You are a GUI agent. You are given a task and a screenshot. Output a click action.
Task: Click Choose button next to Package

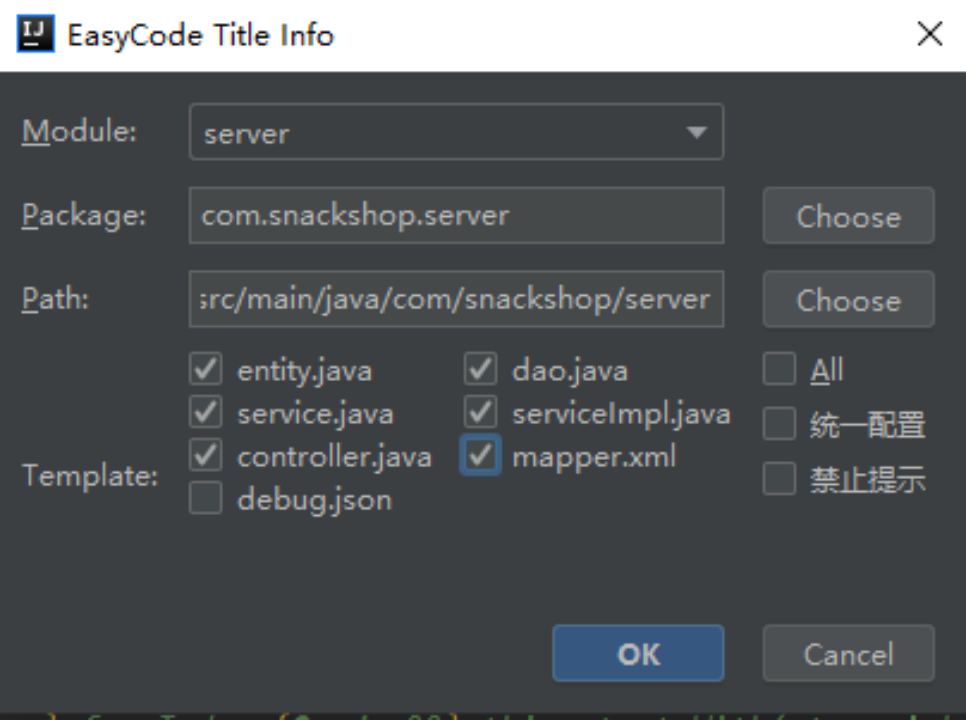tap(848, 216)
